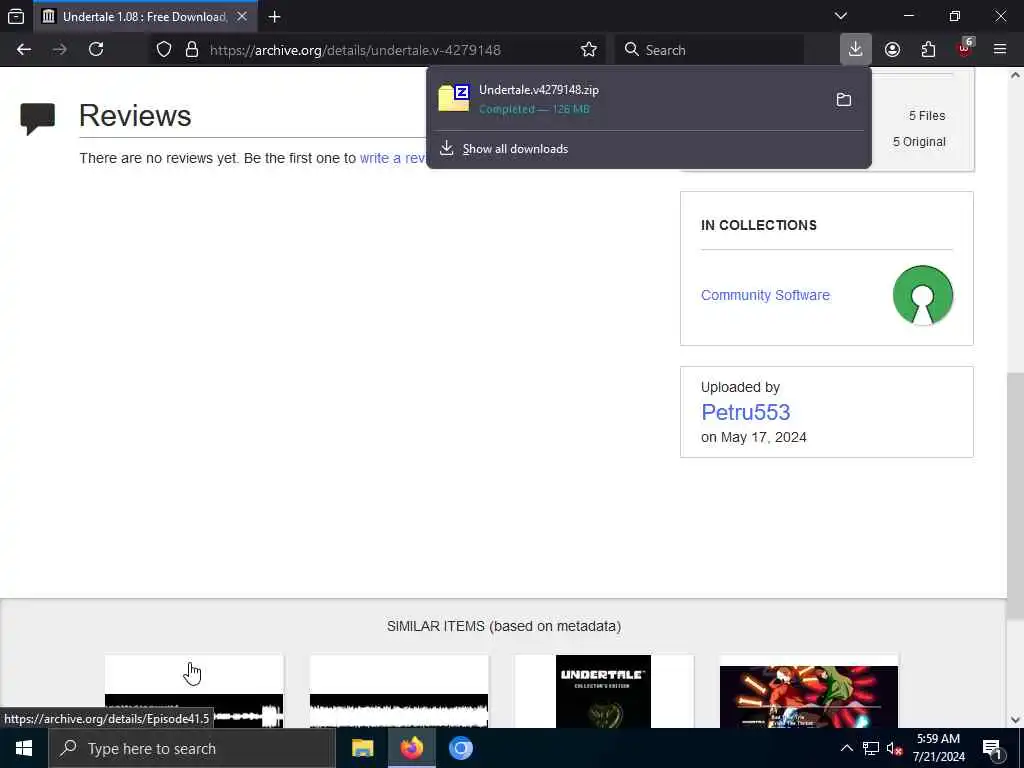The width and height of the screenshot is (1024, 768).
Task: Open the Windows Start menu
Action: click(24, 748)
